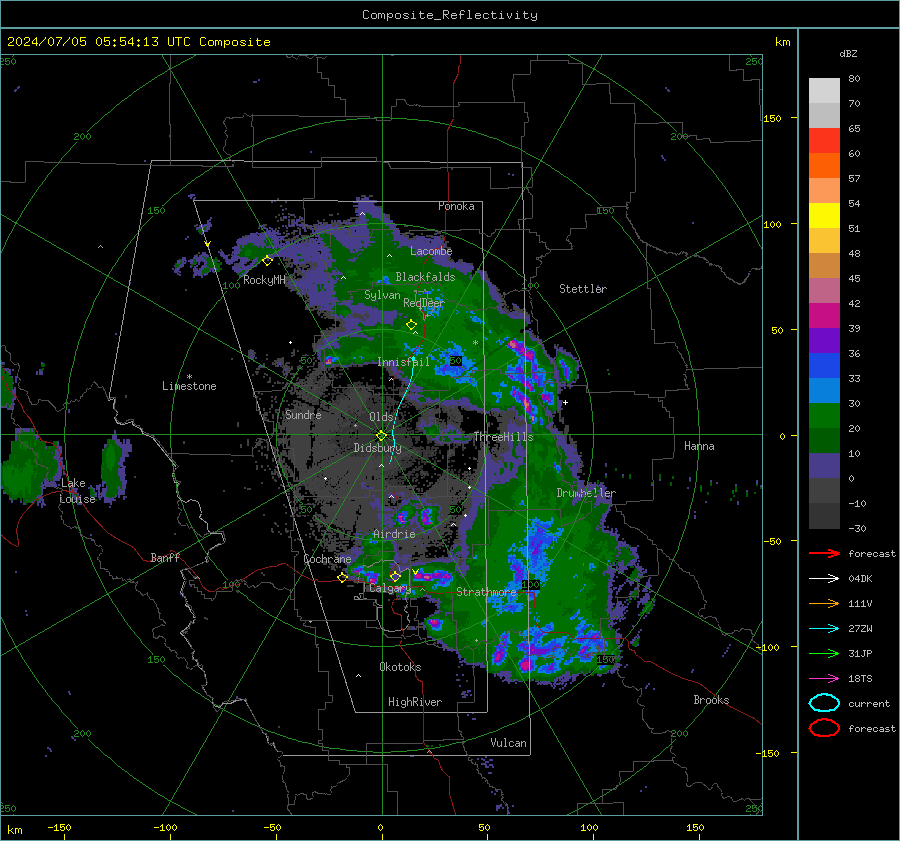Select the asterisk marker above Limestone label
Viewport: 900px width, 841px height.
point(189,377)
